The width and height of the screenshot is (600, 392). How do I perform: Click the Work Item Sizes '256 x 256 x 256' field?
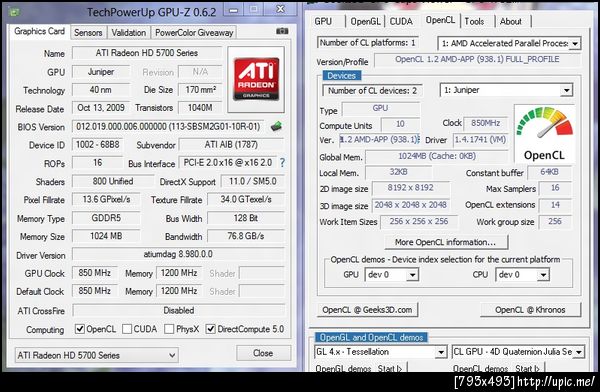click(x=419, y=221)
